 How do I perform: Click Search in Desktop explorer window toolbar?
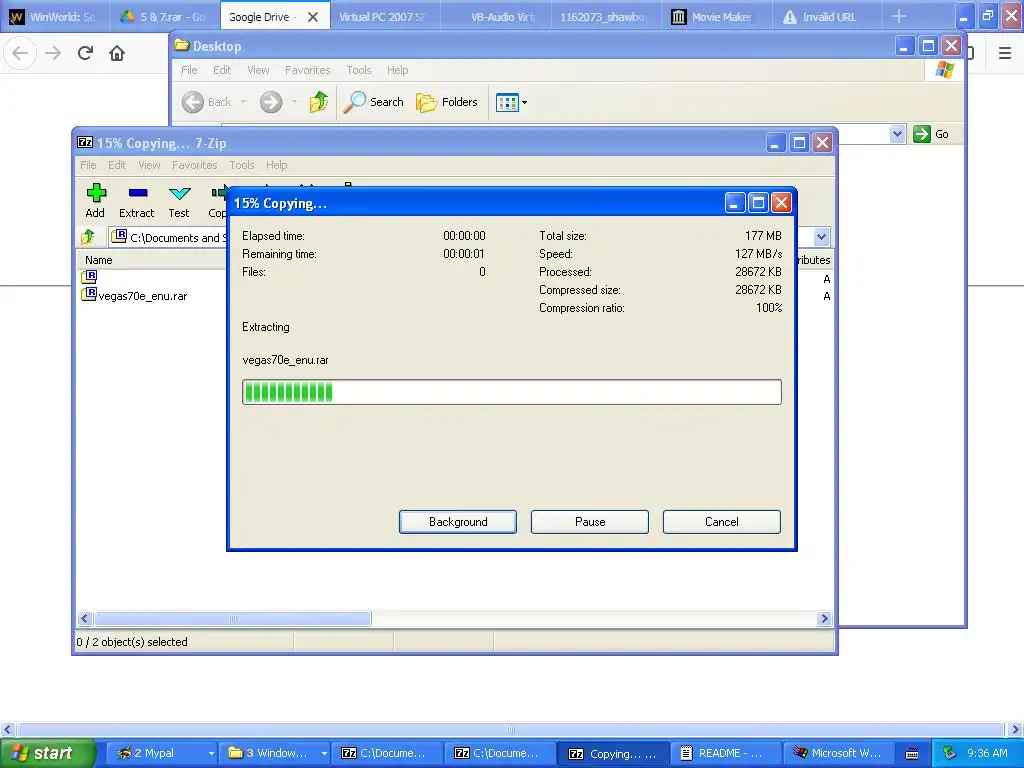(374, 102)
